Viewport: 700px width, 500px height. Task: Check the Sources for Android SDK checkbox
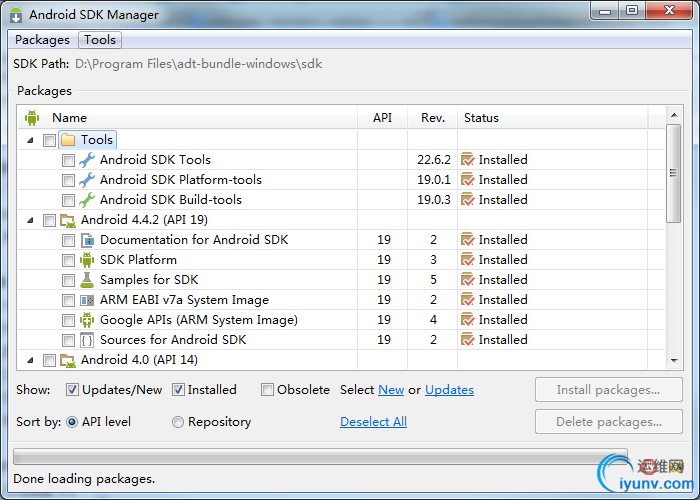click(68, 341)
